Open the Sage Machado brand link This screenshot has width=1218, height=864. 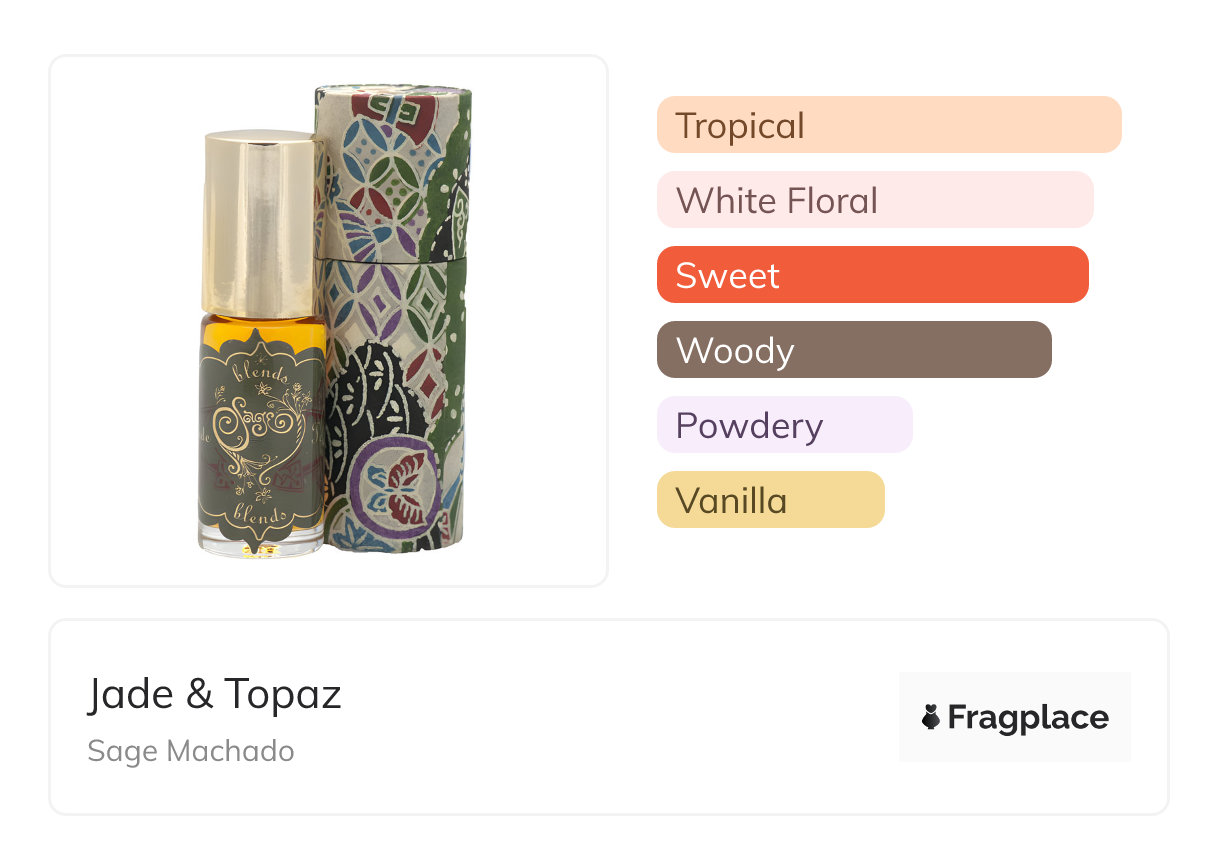click(x=191, y=751)
